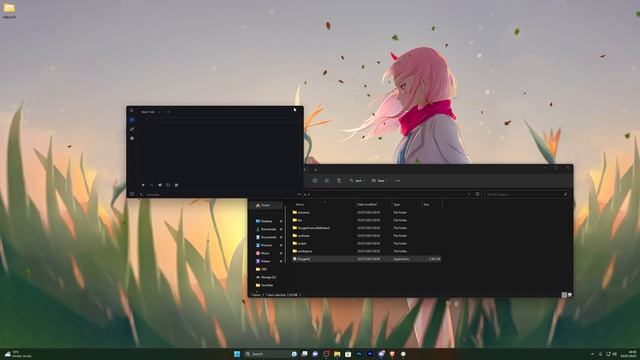Open Music in File Explorer sidebar
This screenshot has width=640, height=360.
coord(264,253)
